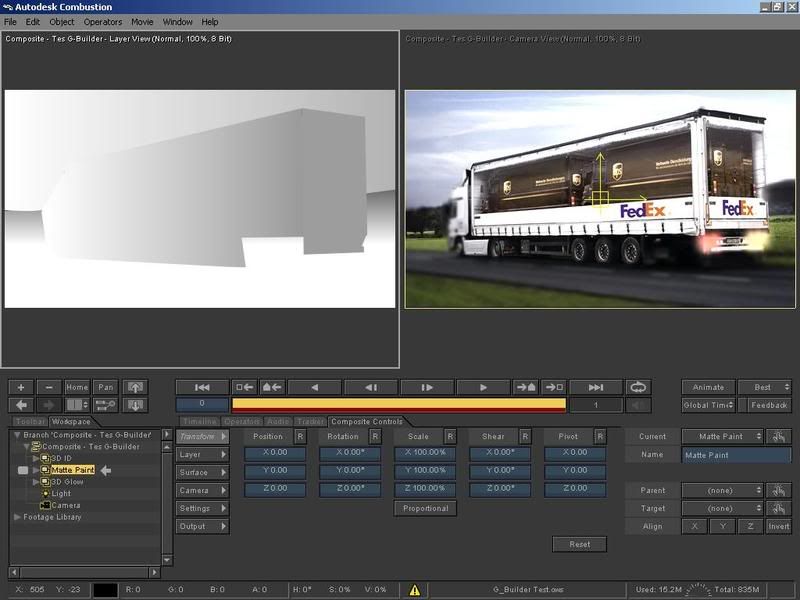Step forward one frame
The image size is (800, 600).
(427, 387)
